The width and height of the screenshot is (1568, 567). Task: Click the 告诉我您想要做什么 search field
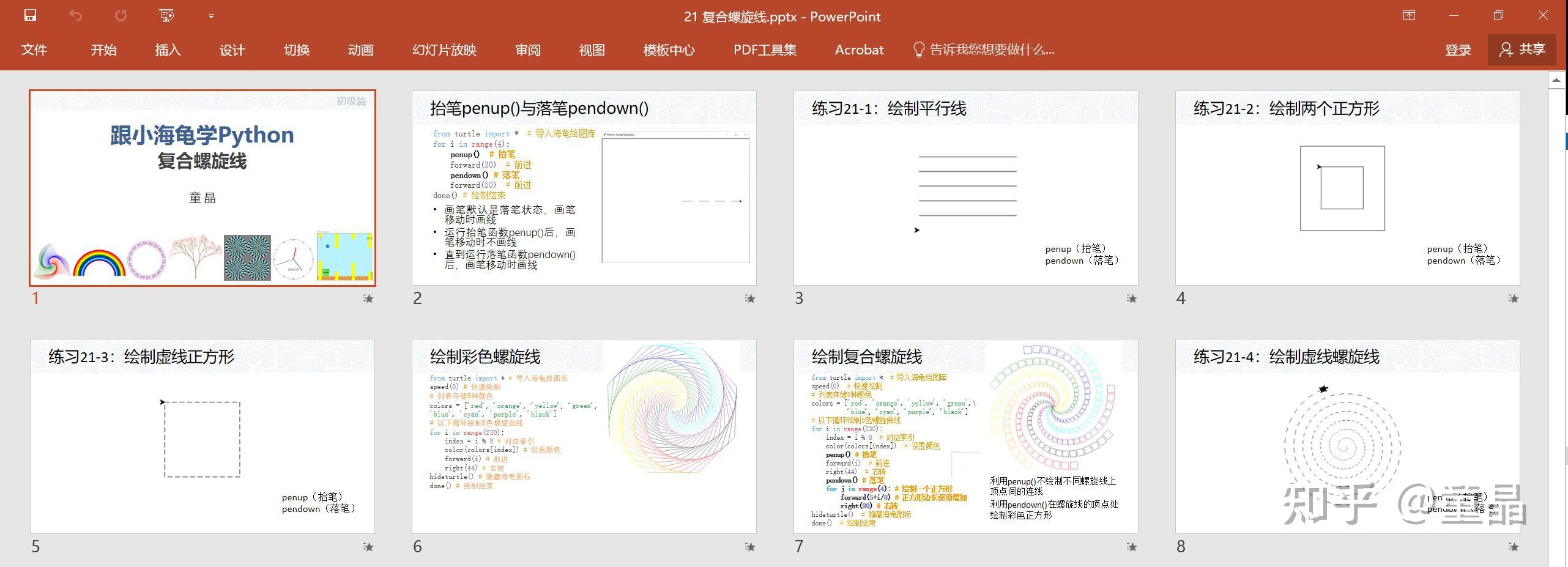(x=992, y=50)
